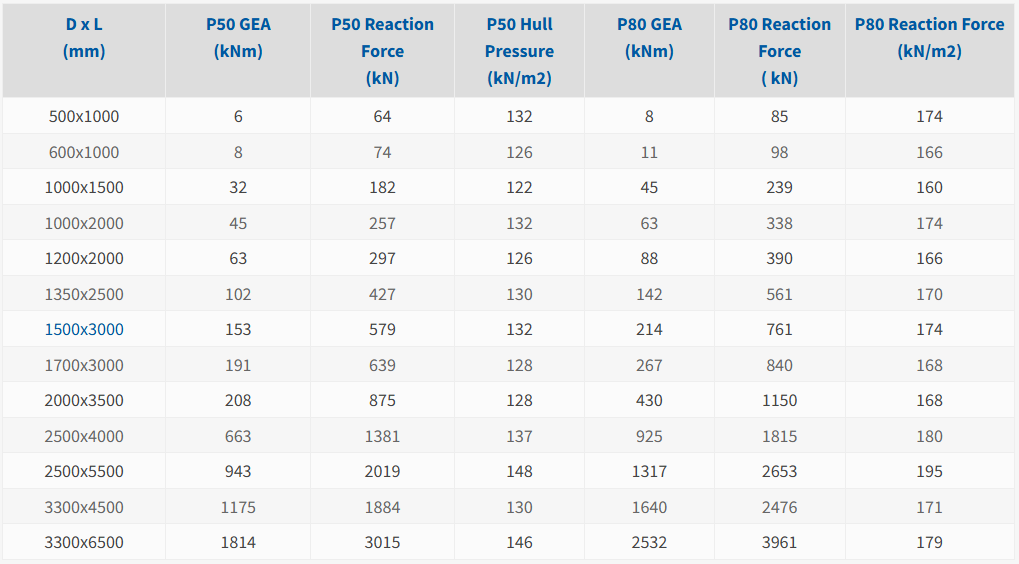Select the "P50 GEA (kNm)" column header

point(238,38)
